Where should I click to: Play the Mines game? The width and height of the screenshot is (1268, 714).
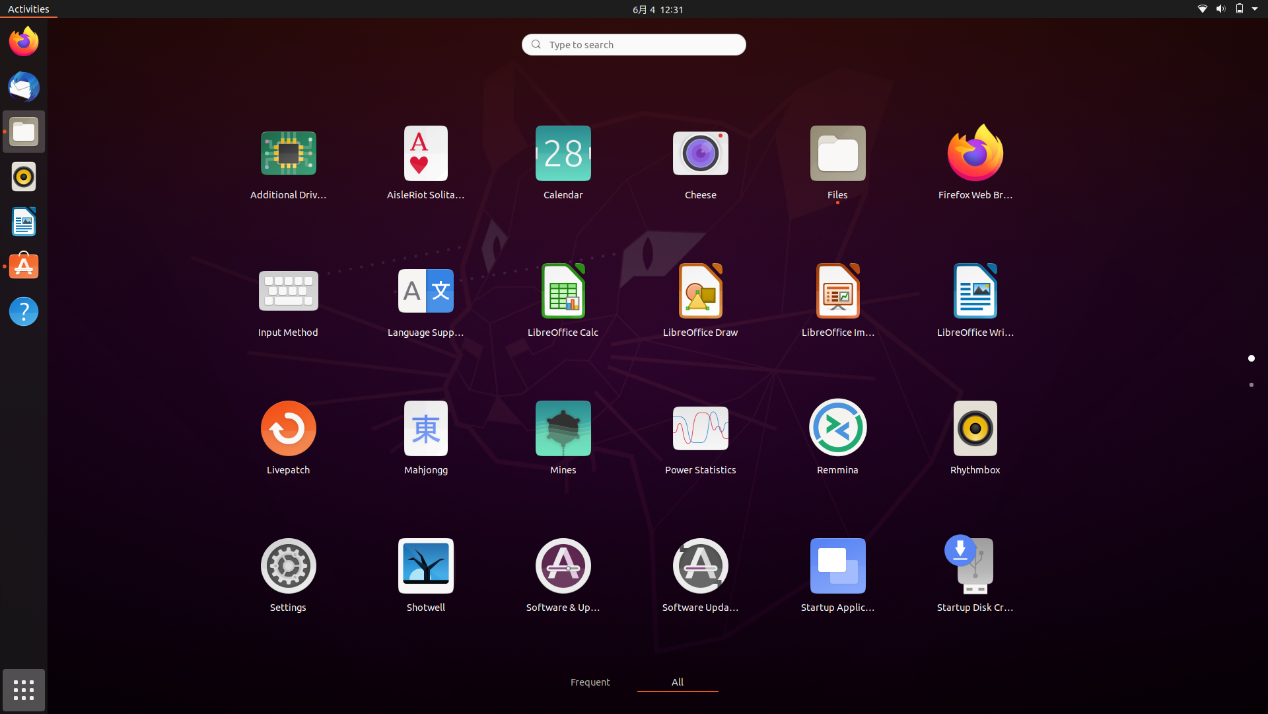pos(563,428)
